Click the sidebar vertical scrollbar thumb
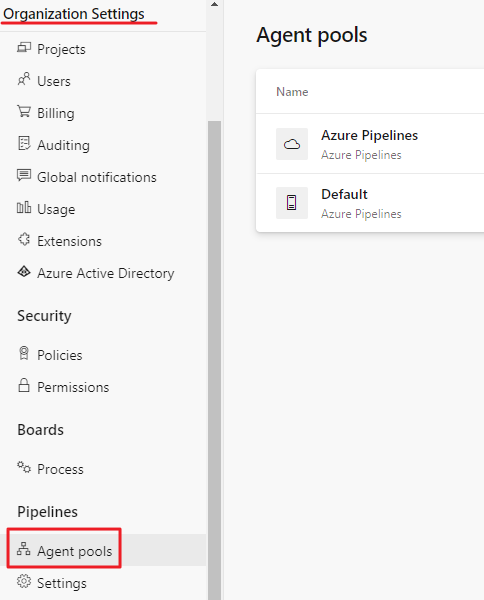Image resolution: width=484 pixels, height=600 pixels. coord(215,360)
